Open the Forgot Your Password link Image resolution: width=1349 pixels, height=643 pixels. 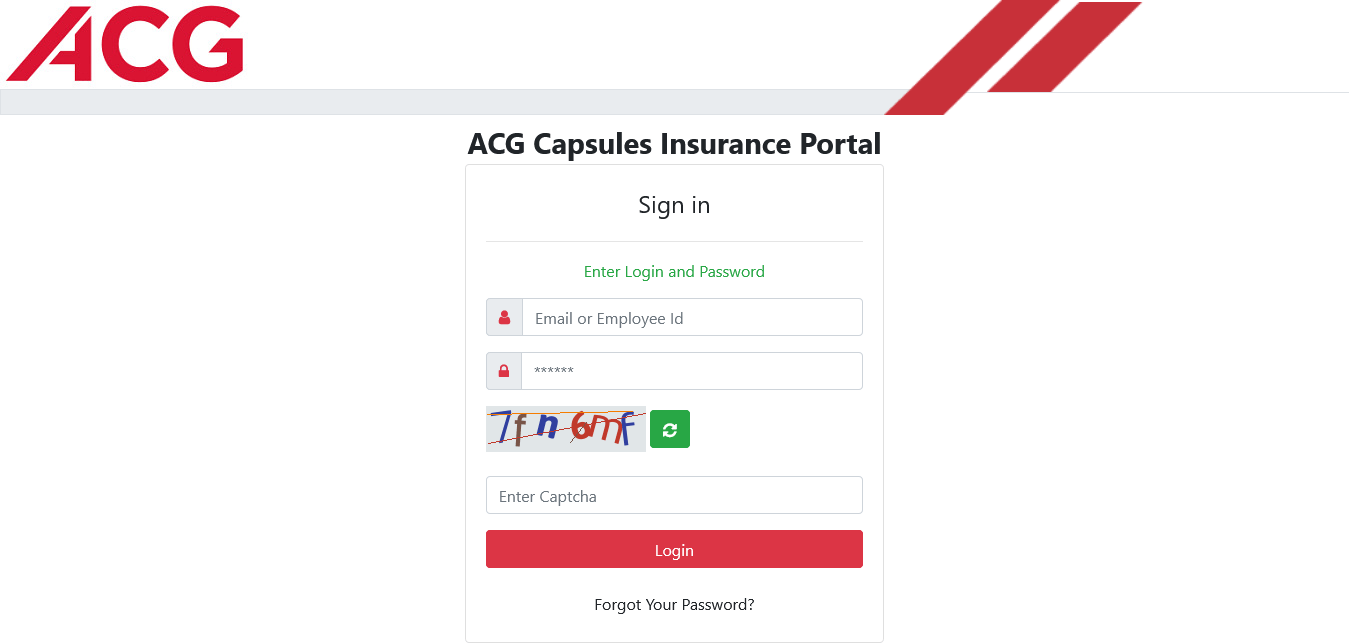pyautogui.click(x=674, y=605)
